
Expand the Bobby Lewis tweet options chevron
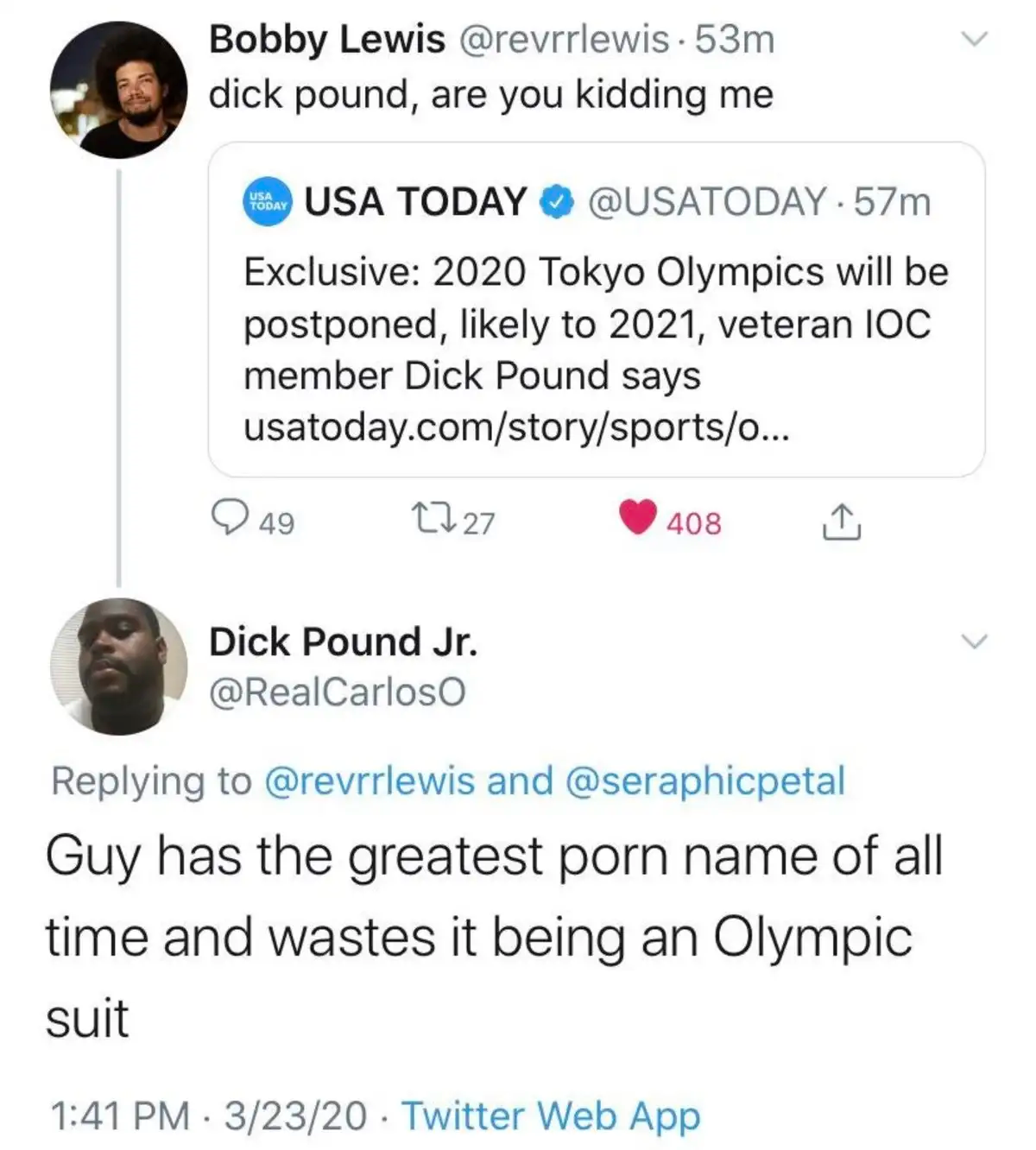click(974, 40)
